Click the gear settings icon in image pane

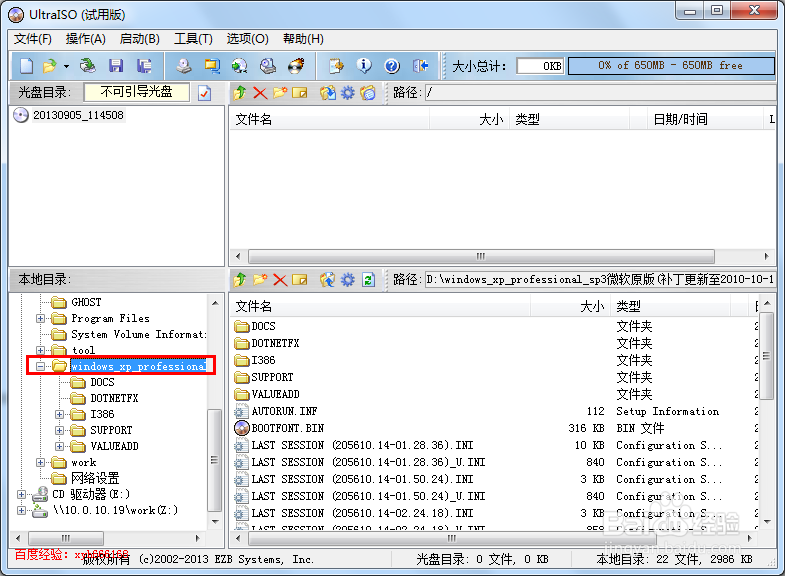[347, 93]
